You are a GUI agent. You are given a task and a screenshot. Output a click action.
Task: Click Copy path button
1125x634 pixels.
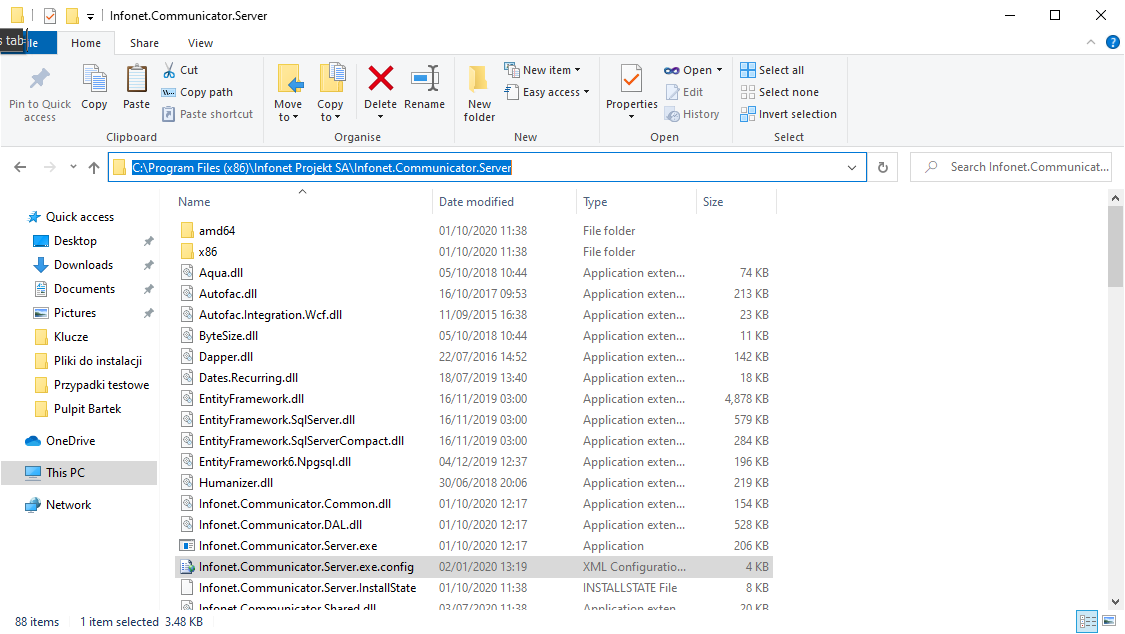click(197, 92)
